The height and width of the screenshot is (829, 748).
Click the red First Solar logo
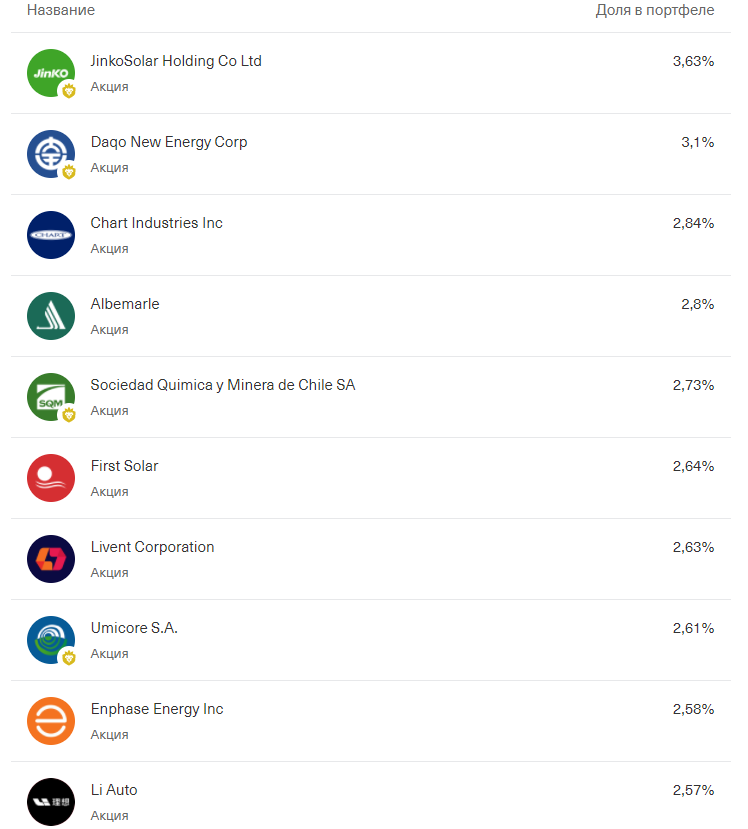click(x=51, y=478)
